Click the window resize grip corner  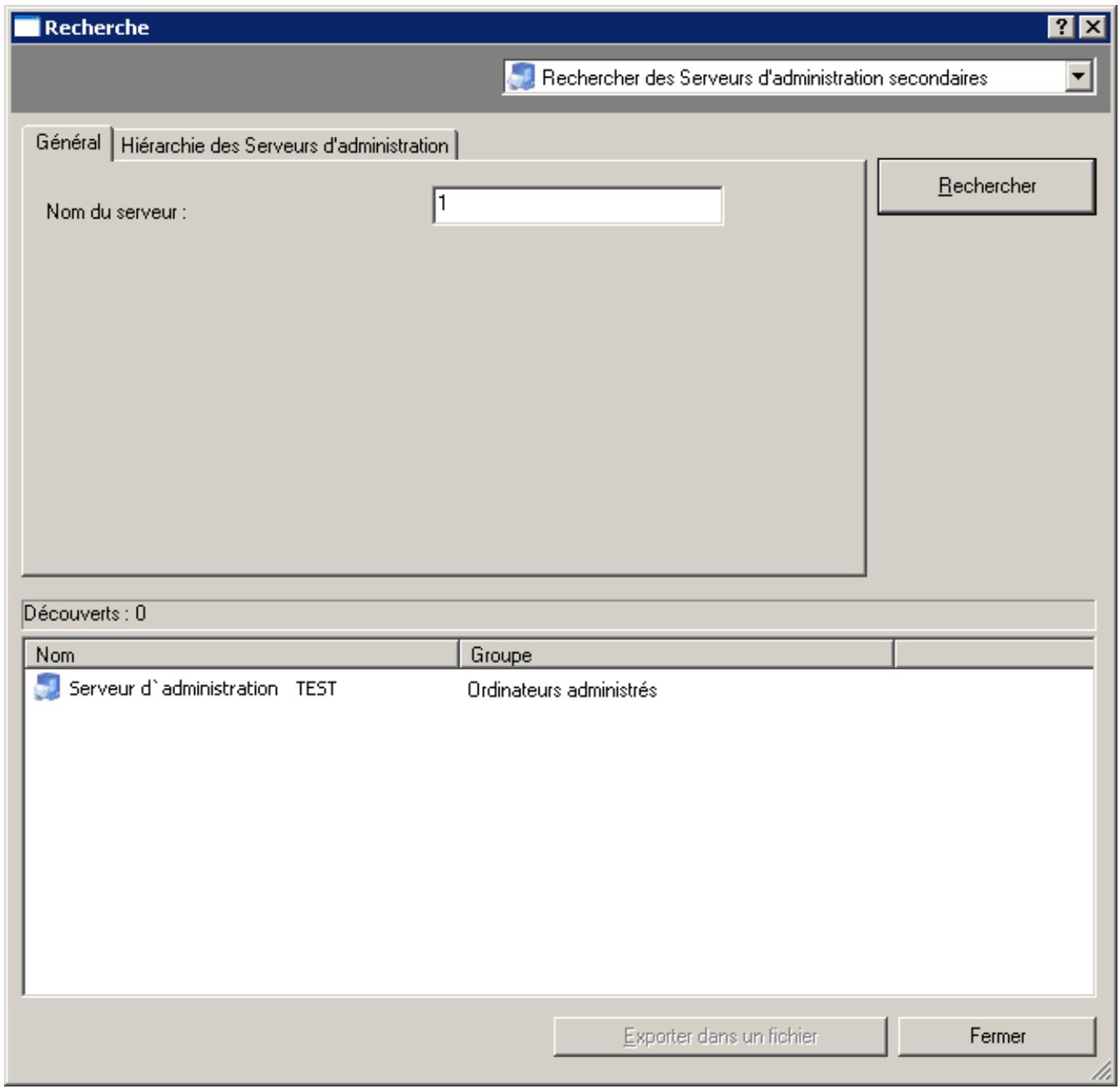pos(1102,1071)
